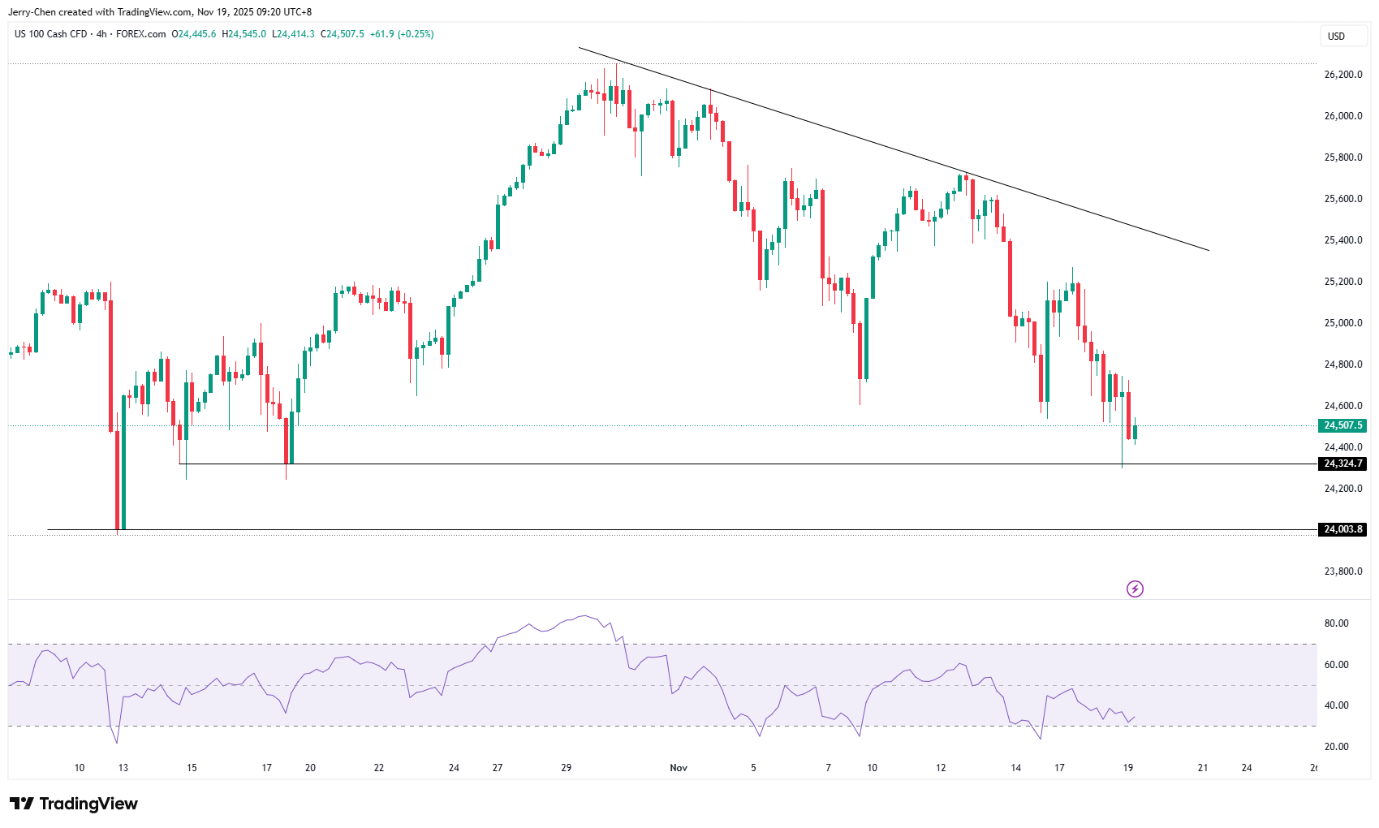
Task: Click the purple lightning bolt event icon
Action: [x=1135, y=588]
